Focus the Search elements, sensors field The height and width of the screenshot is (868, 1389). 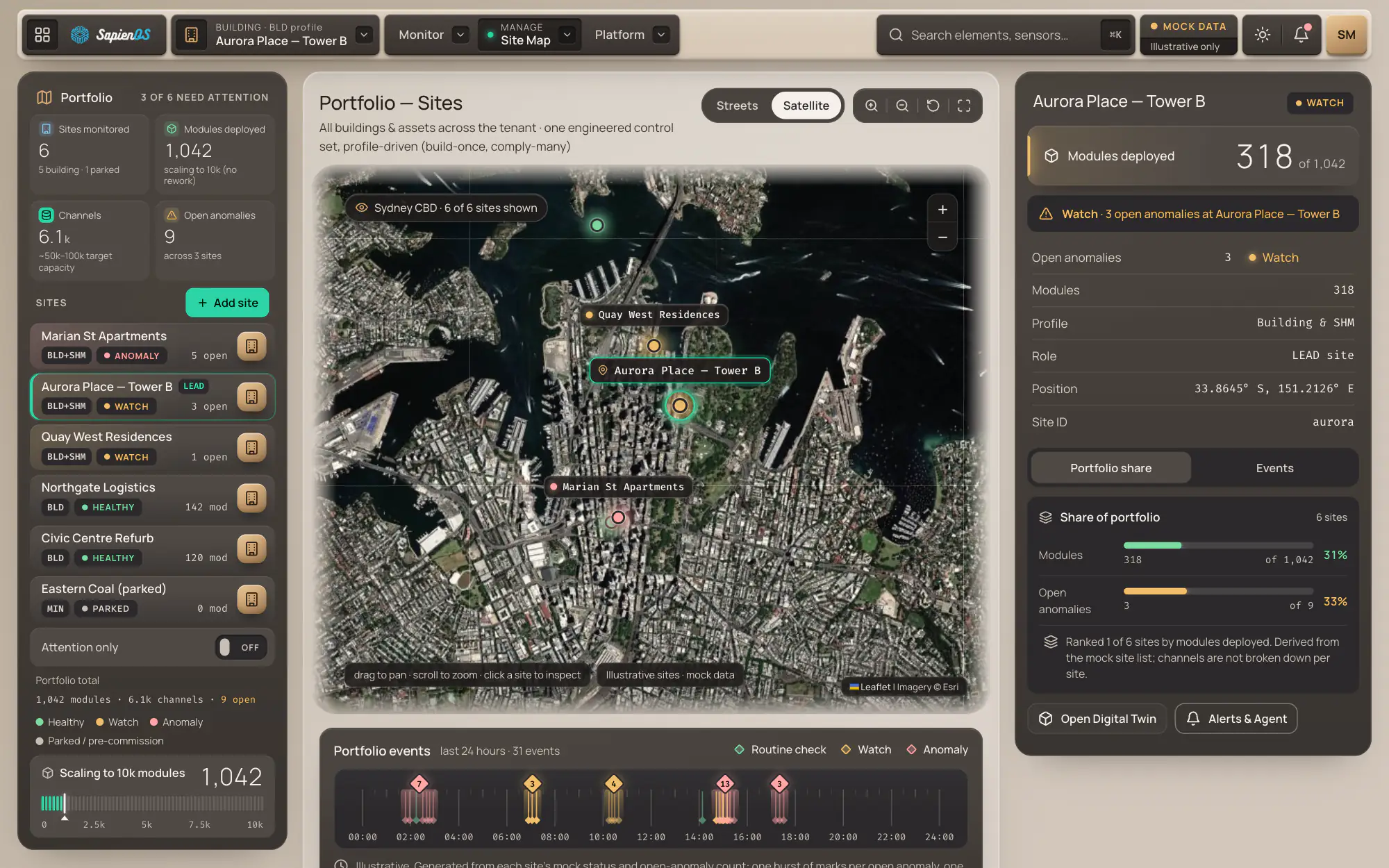(1005, 35)
